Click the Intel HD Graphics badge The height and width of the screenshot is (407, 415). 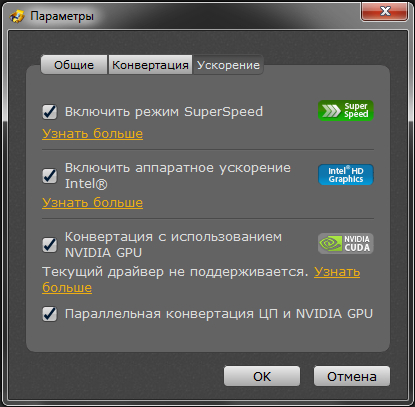click(x=346, y=175)
